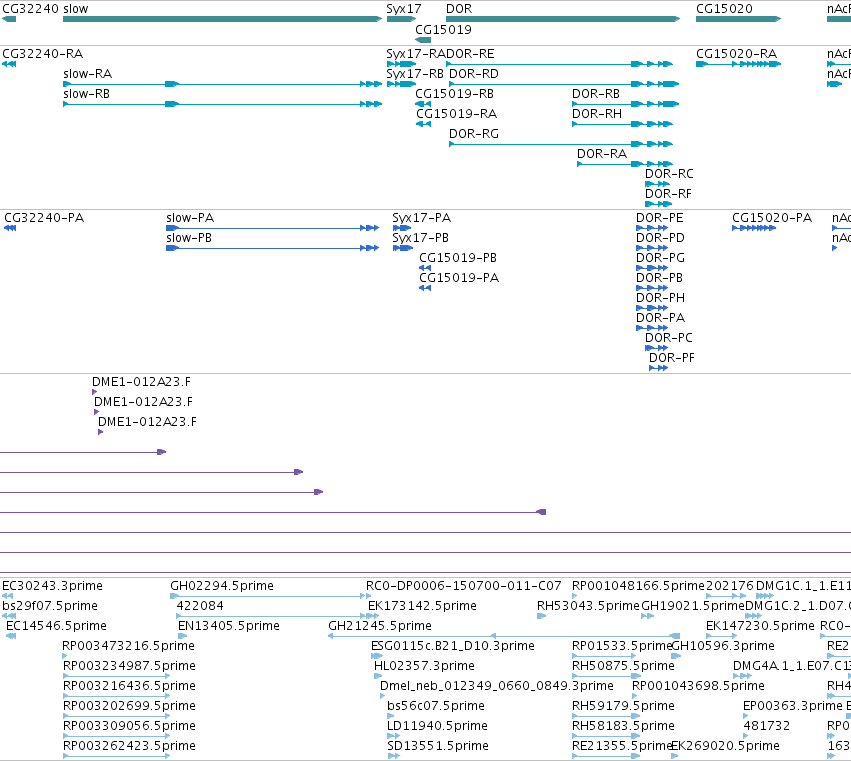
Task: Open EST bs56c07.5prime
Action: (x=436, y=706)
